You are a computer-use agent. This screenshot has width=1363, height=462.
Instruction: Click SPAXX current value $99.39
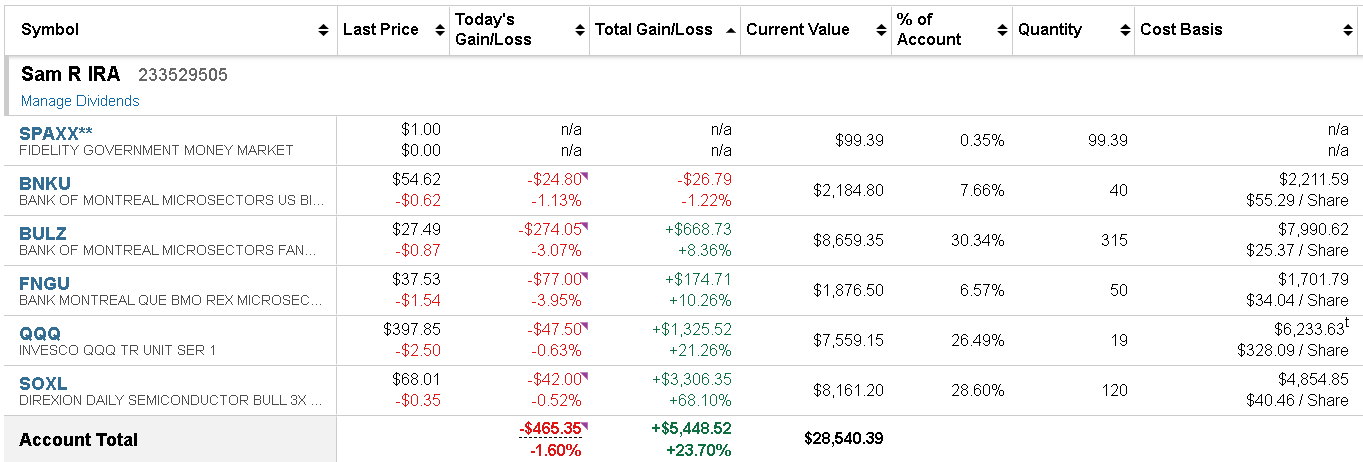coord(859,140)
